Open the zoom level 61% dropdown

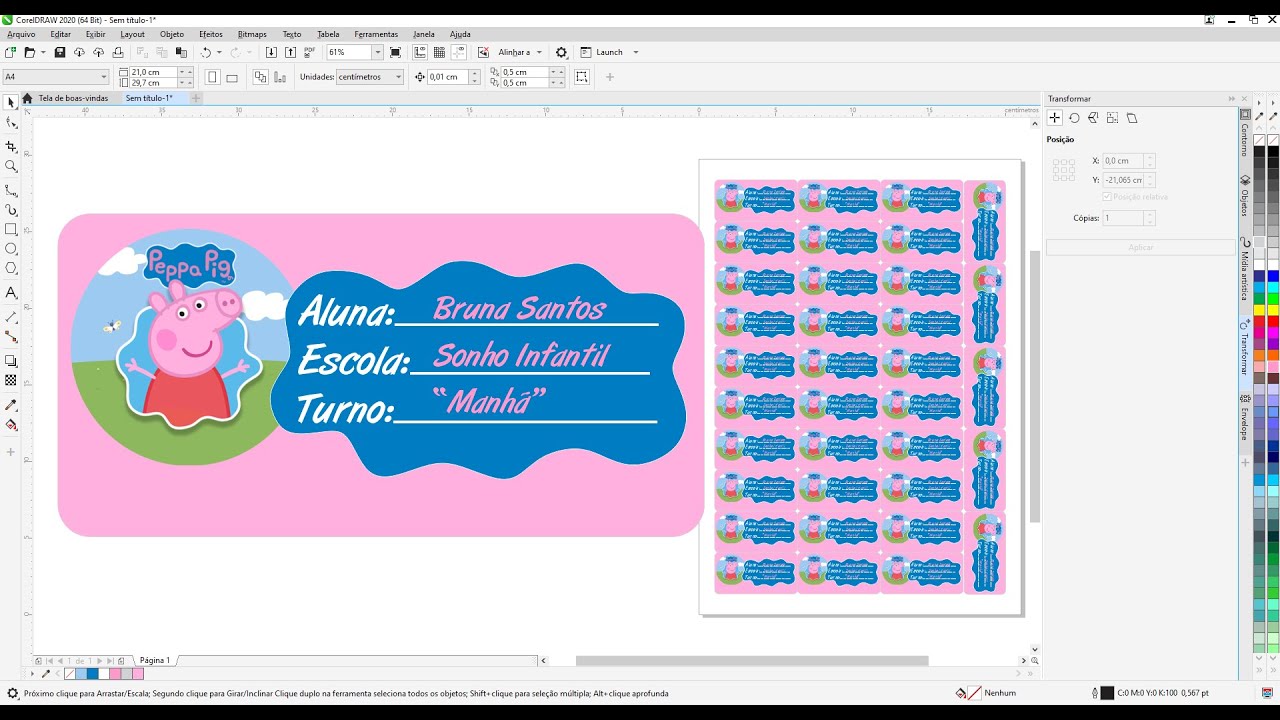(x=377, y=52)
